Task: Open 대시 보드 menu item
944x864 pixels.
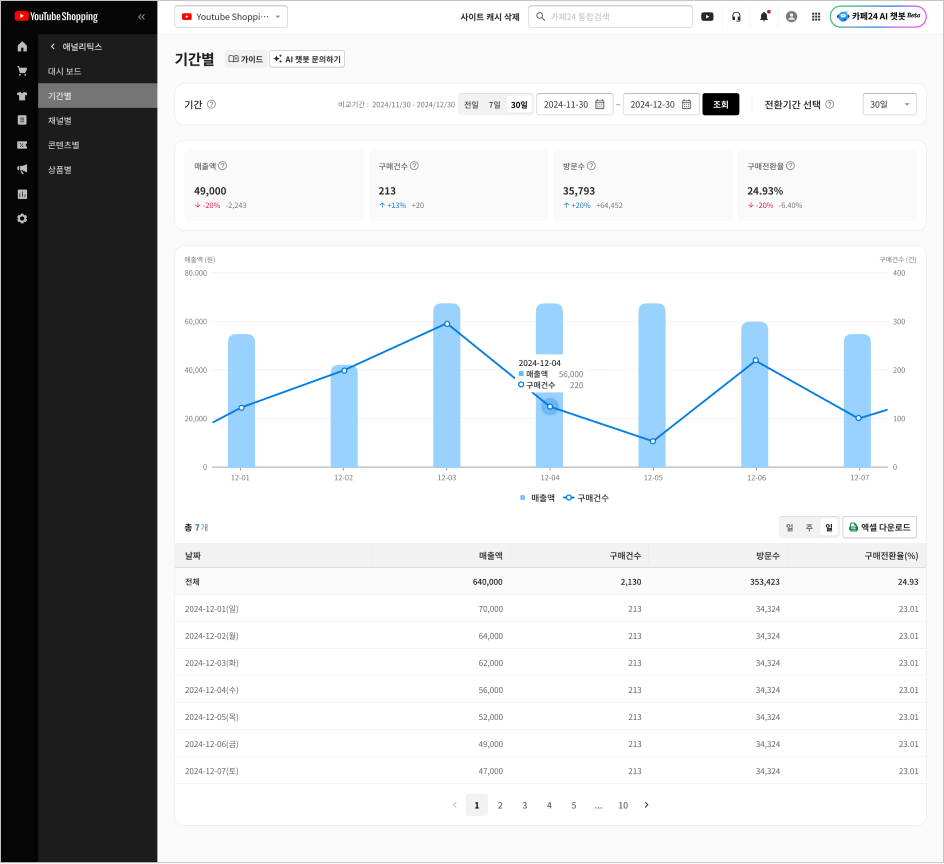Action: [x=98, y=71]
